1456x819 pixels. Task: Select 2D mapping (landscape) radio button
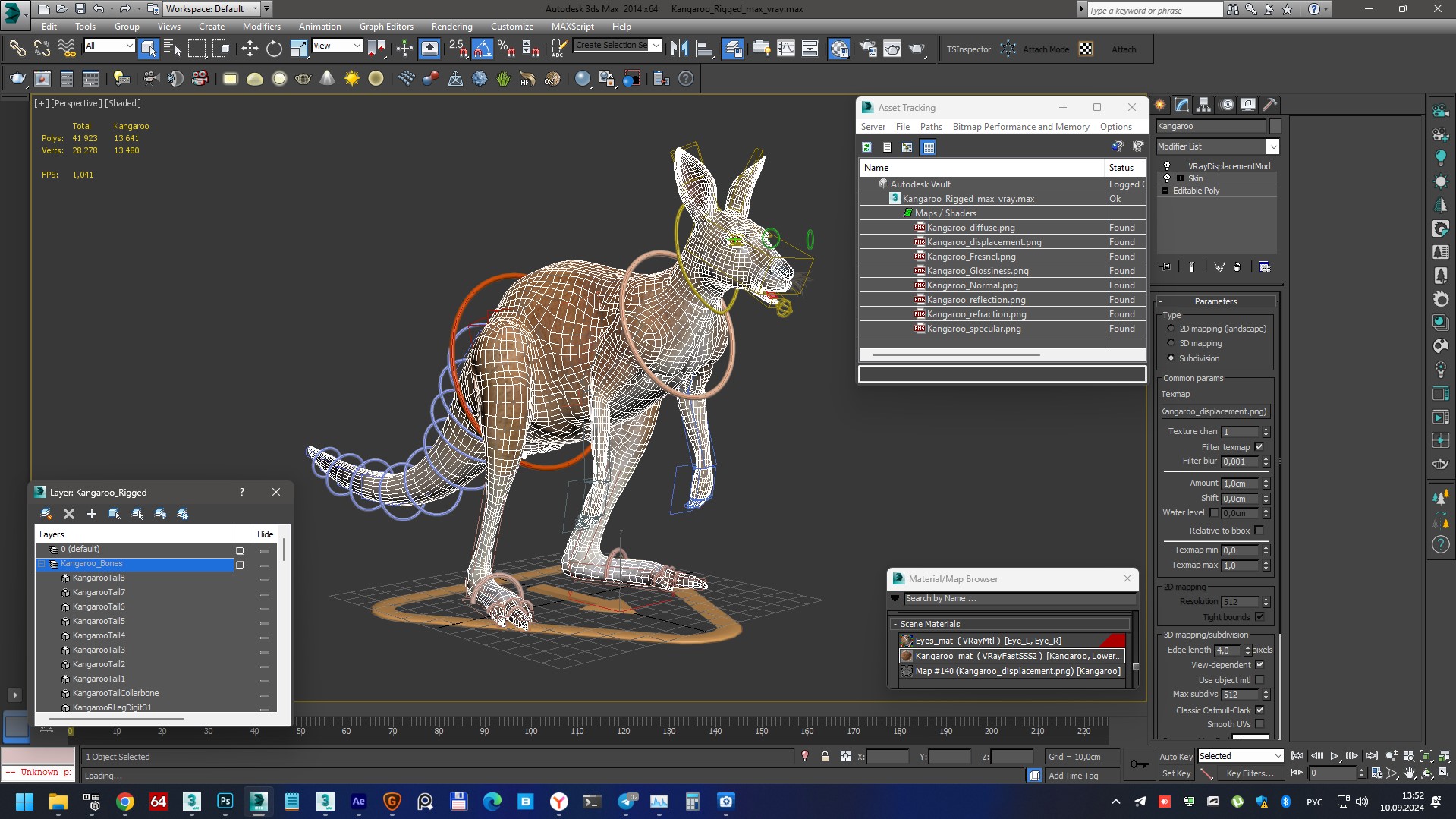[1171, 329]
